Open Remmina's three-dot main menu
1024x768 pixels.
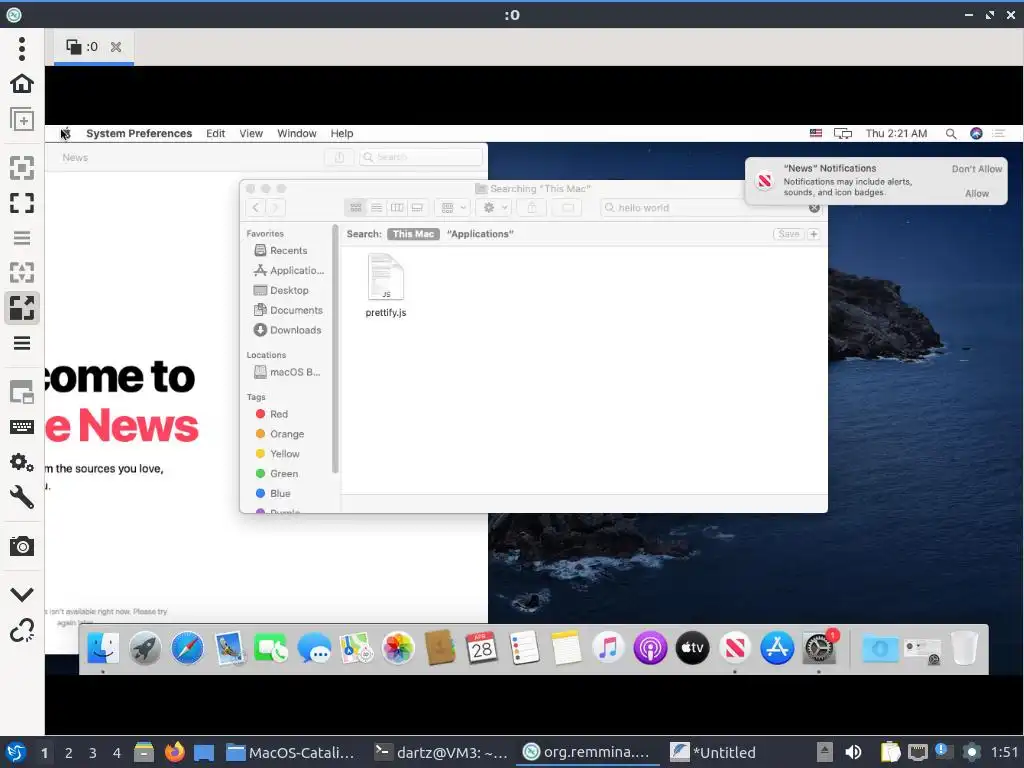[22, 48]
